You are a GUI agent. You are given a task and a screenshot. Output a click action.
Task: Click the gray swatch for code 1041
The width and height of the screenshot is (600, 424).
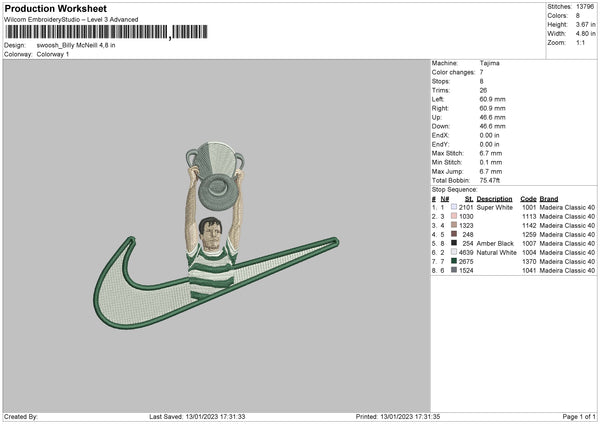[454, 270]
